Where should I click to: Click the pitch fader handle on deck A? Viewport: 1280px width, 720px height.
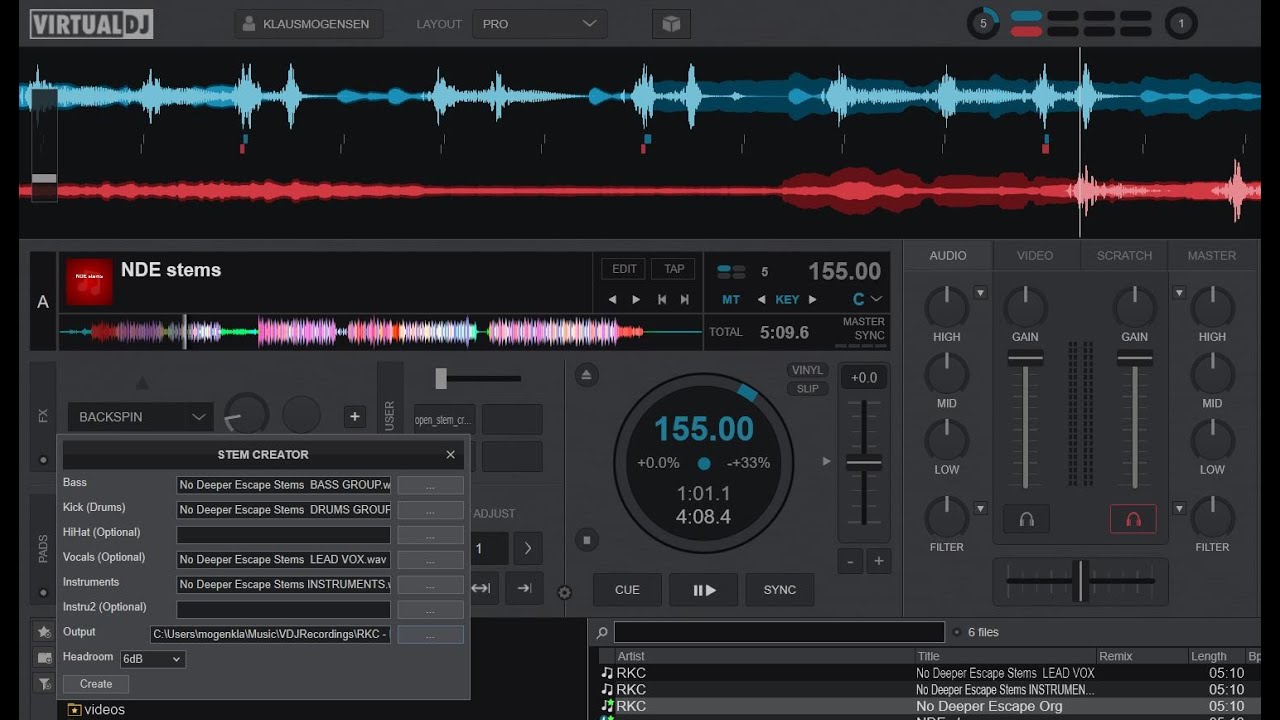coord(864,462)
